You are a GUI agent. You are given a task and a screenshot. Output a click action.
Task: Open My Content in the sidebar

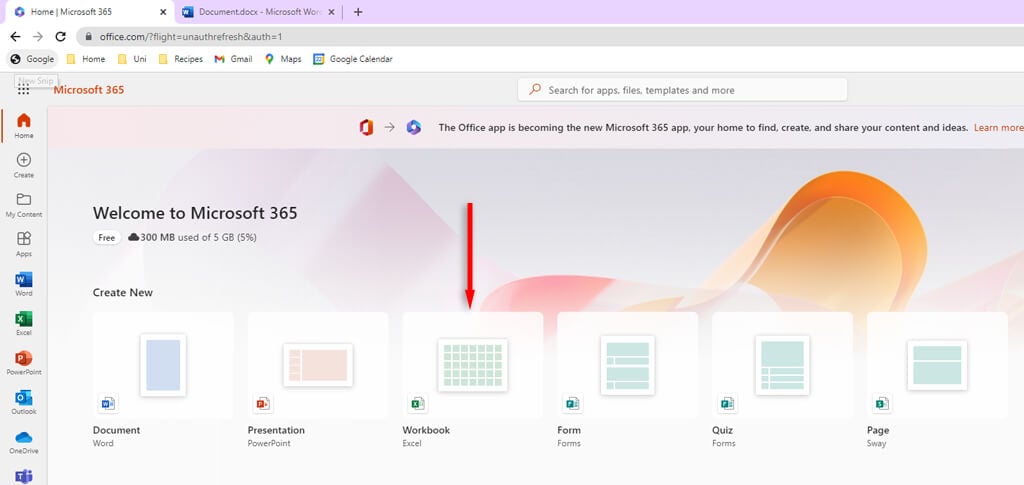24,204
